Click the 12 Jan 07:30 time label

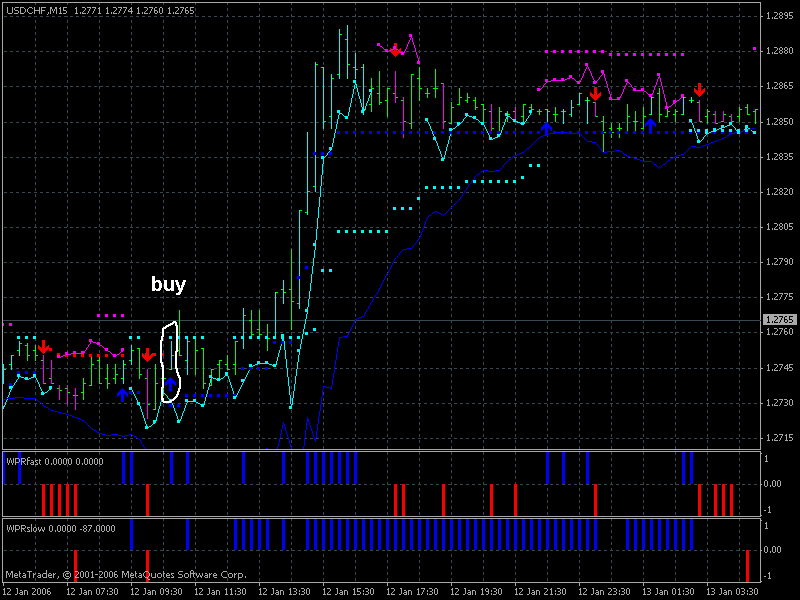click(92, 592)
